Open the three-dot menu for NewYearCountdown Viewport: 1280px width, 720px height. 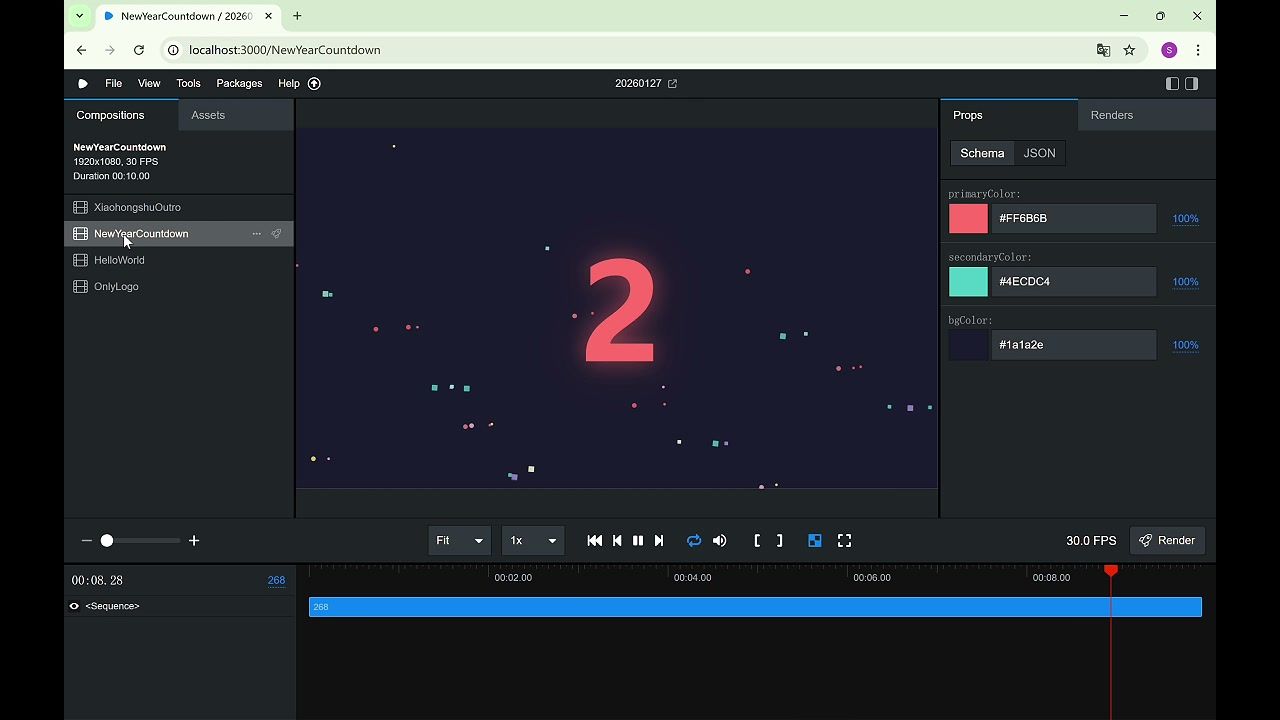pos(257,234)
